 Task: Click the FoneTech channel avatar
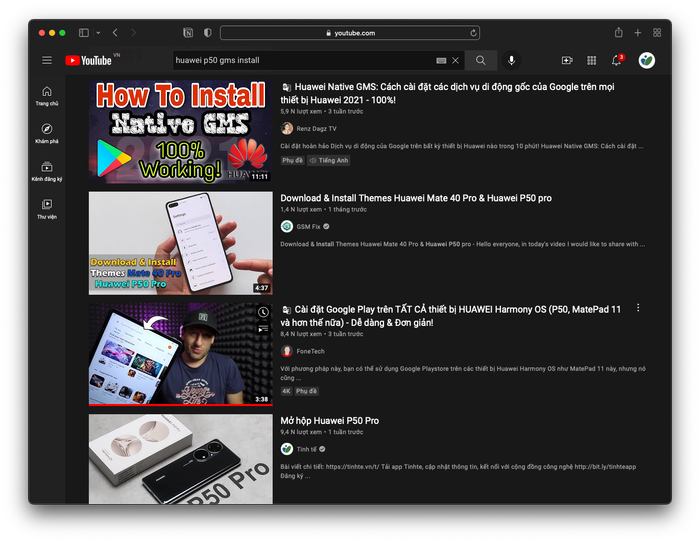(287, 351)
